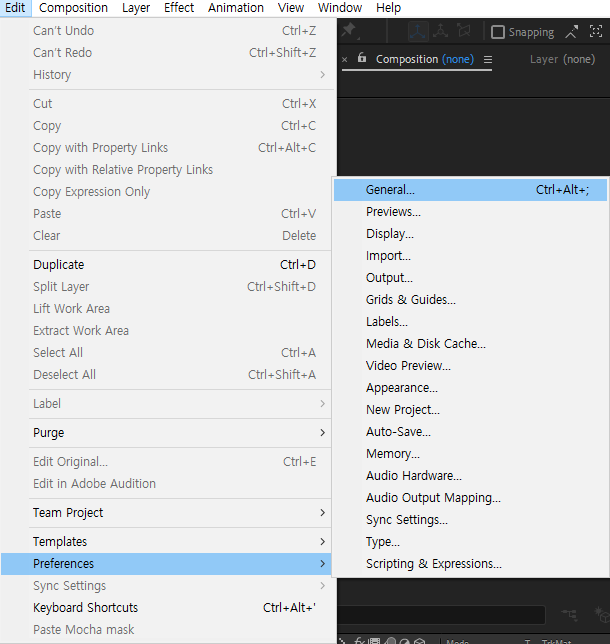Open General... preferences

pyautogui.click(x=470, y=190)
